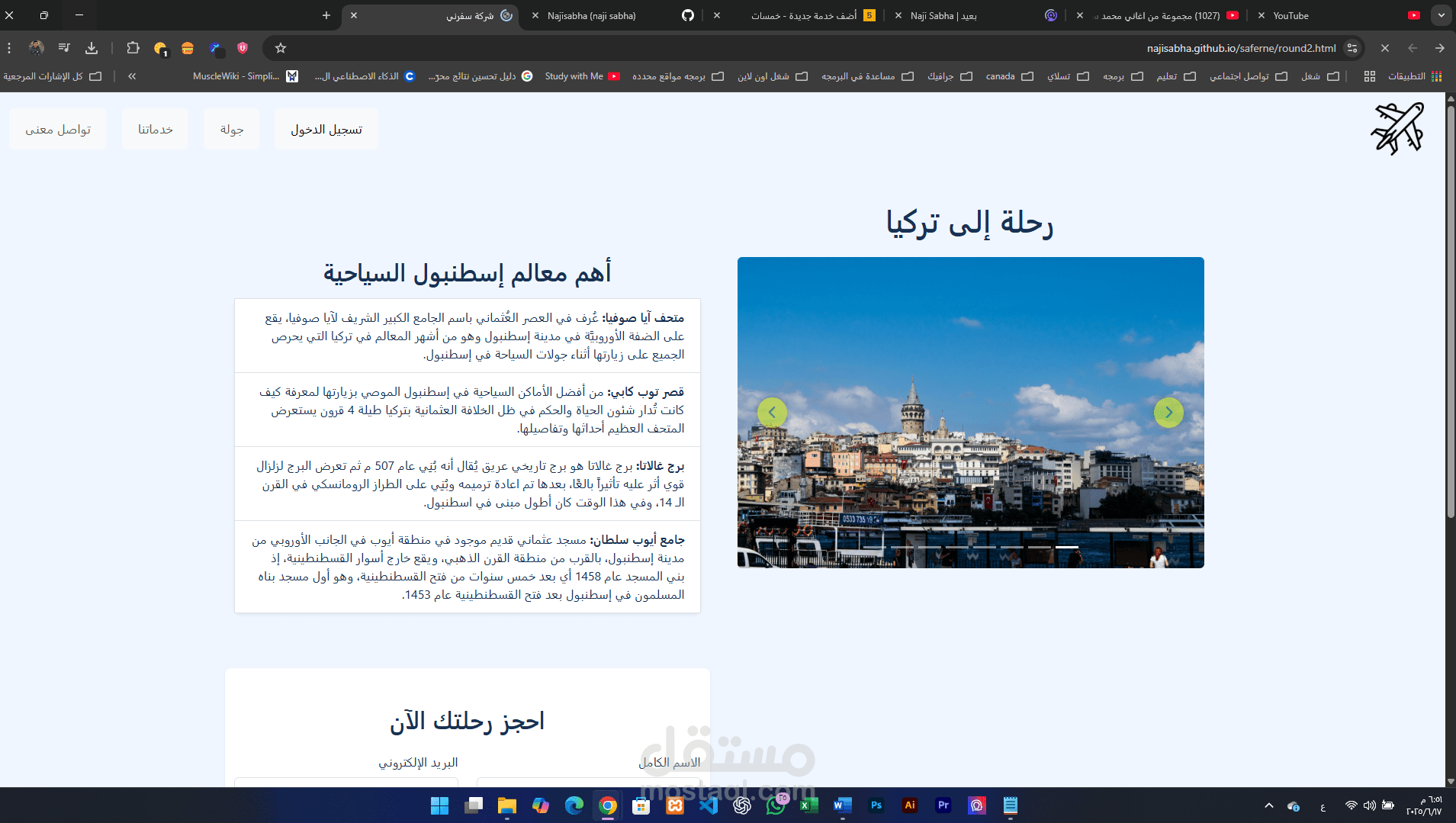
Task: Open the media controls icon in Chrome
Action: 64,48
